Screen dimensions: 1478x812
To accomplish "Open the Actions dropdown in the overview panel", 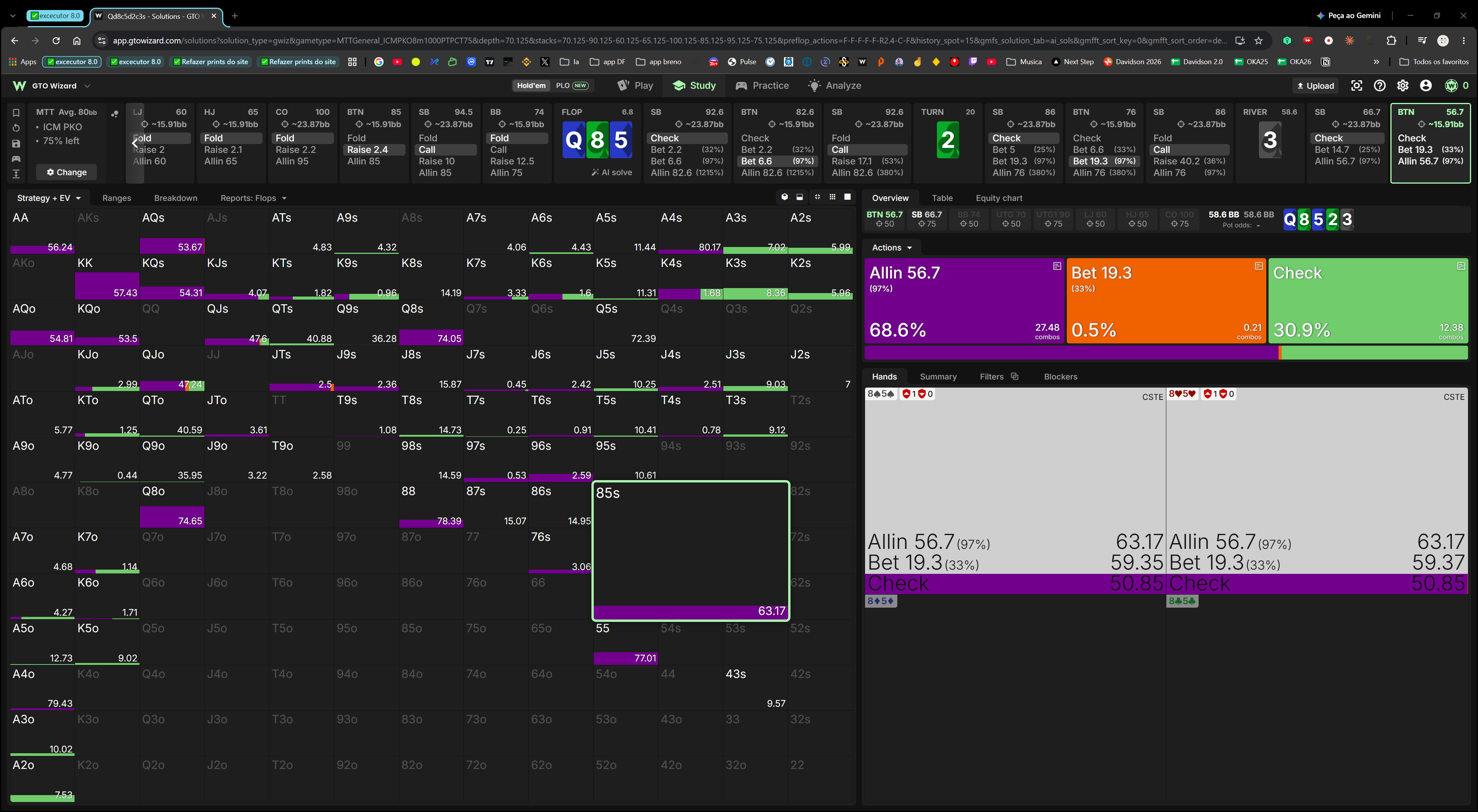I will (892, 247).
